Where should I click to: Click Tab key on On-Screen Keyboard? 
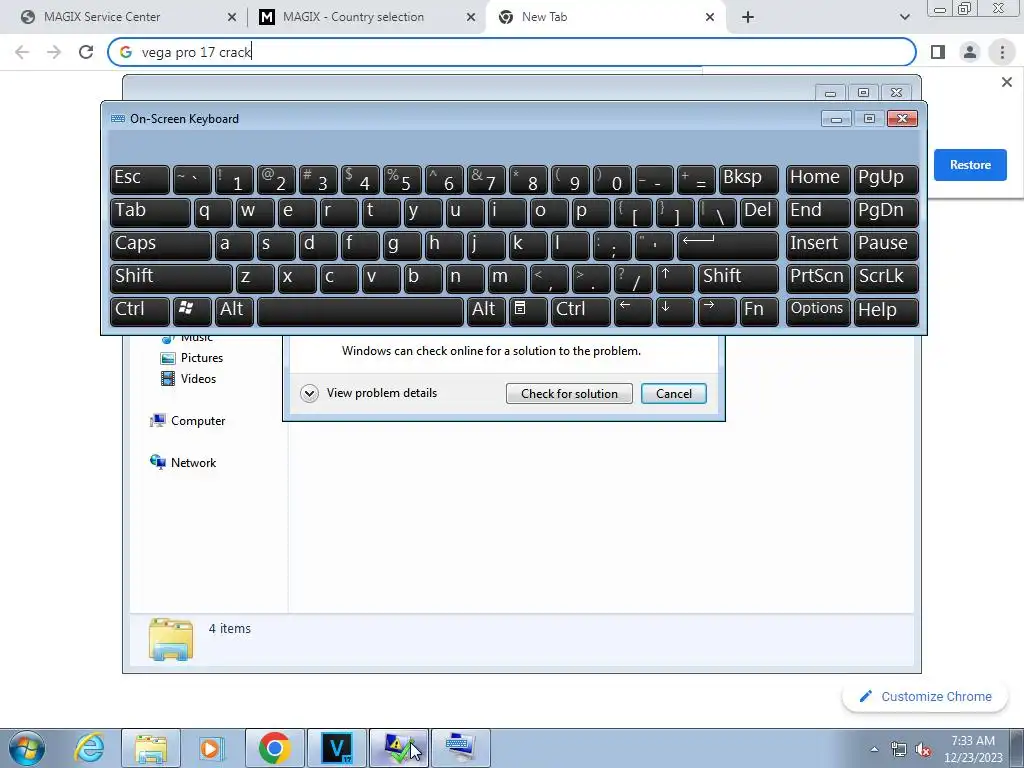click(x=150, y=212)
